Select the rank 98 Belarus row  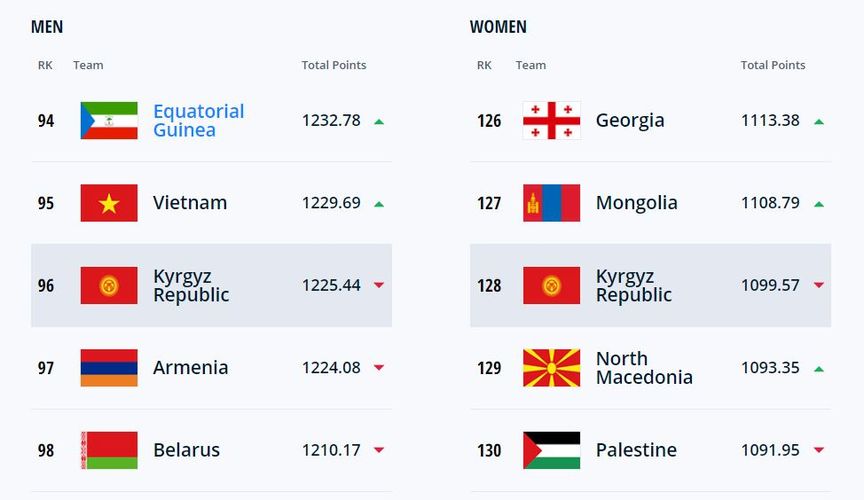(x=211, y=450)
